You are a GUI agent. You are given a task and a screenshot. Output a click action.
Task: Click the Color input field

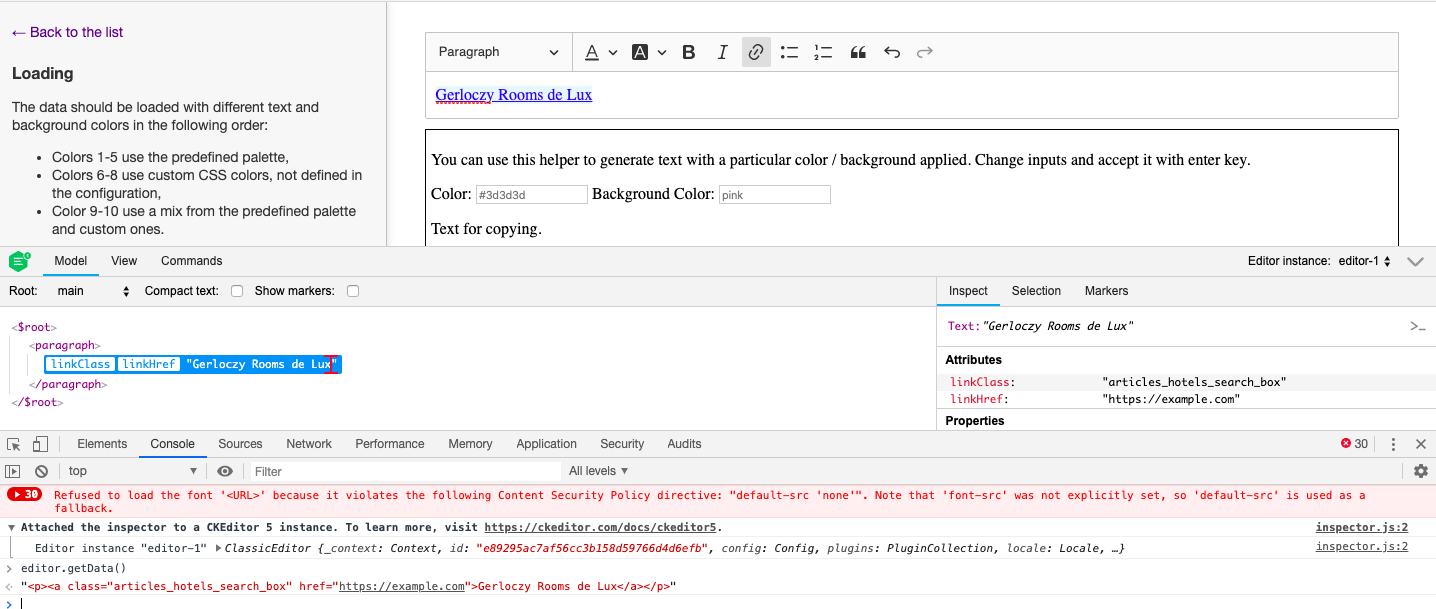[530, 195]
